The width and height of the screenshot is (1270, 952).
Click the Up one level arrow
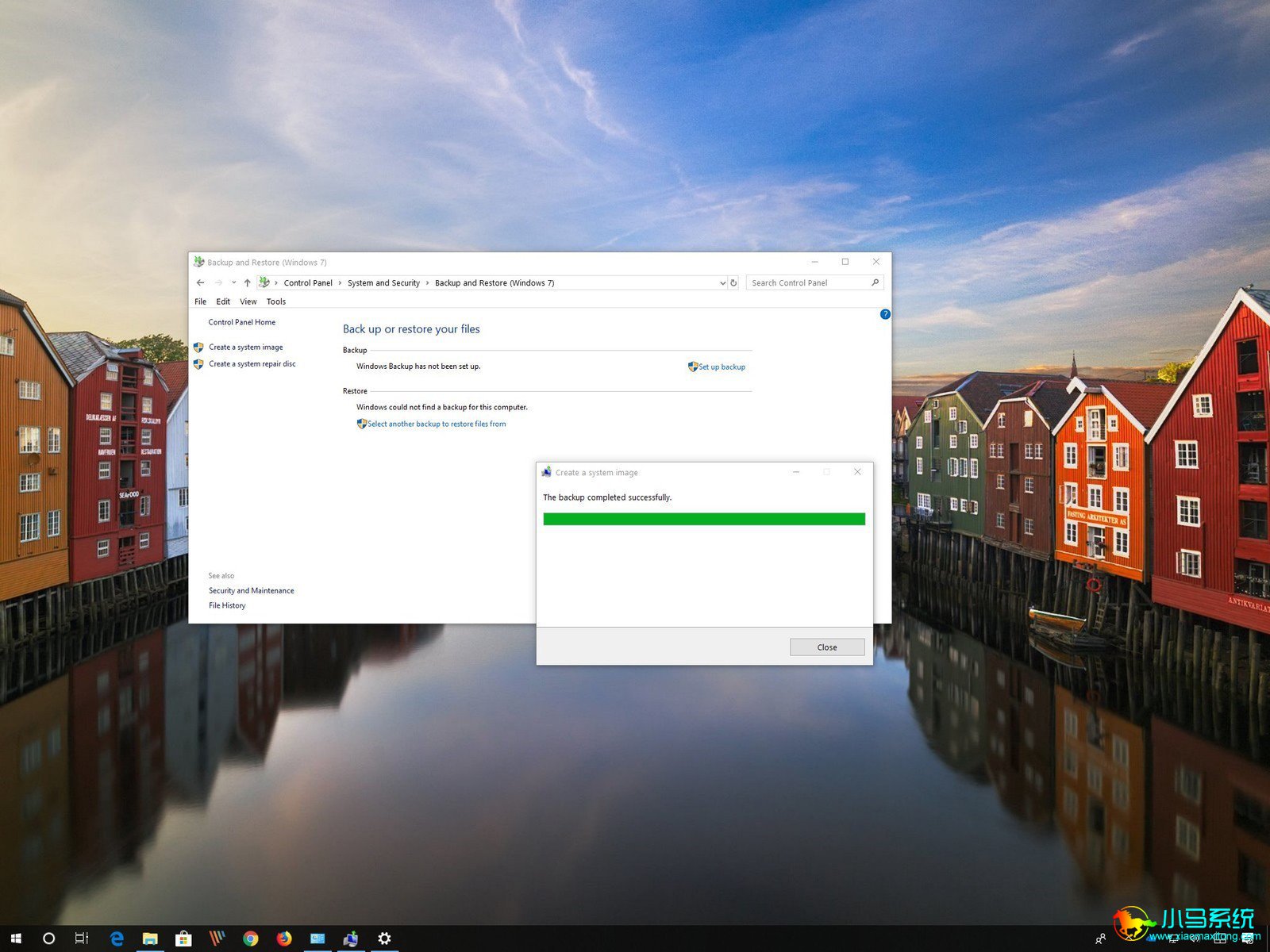click(247, 283)
